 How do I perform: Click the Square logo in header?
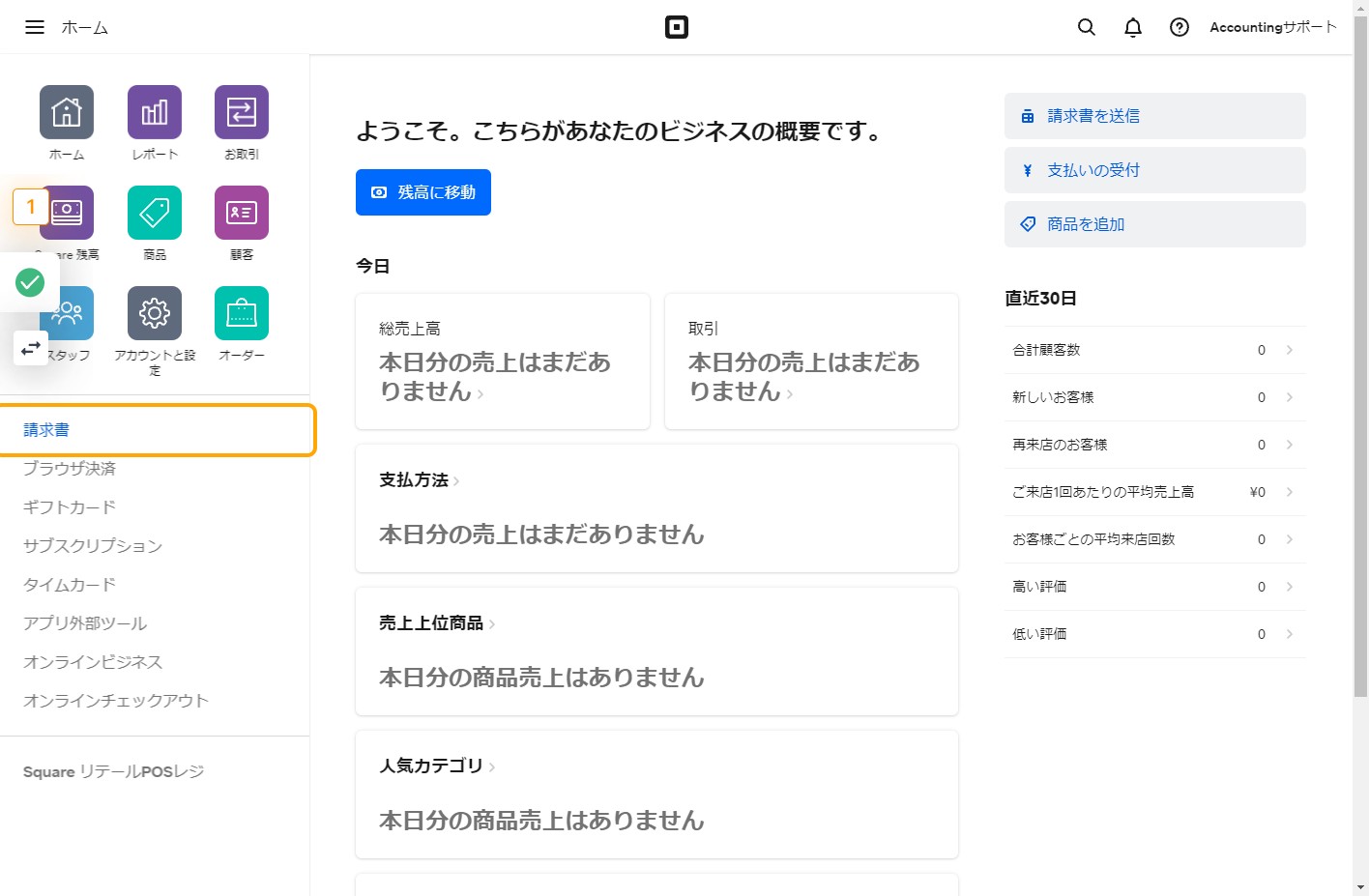pos(677,27)
